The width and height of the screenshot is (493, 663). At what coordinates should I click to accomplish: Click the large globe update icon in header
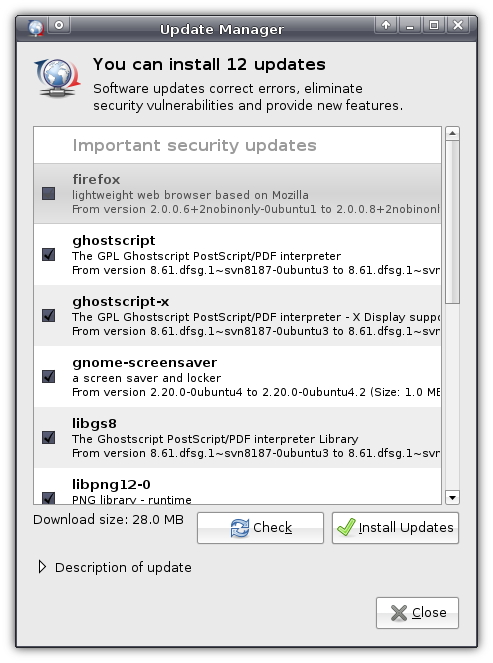(57, 78)
